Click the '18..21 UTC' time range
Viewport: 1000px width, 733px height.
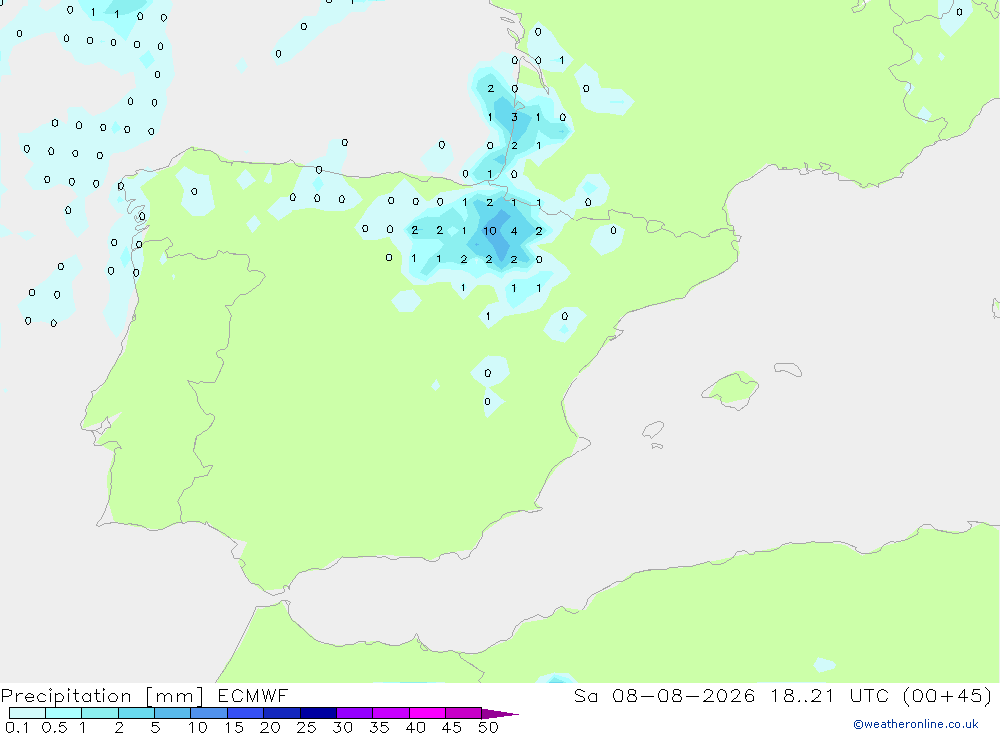[830, 695]
